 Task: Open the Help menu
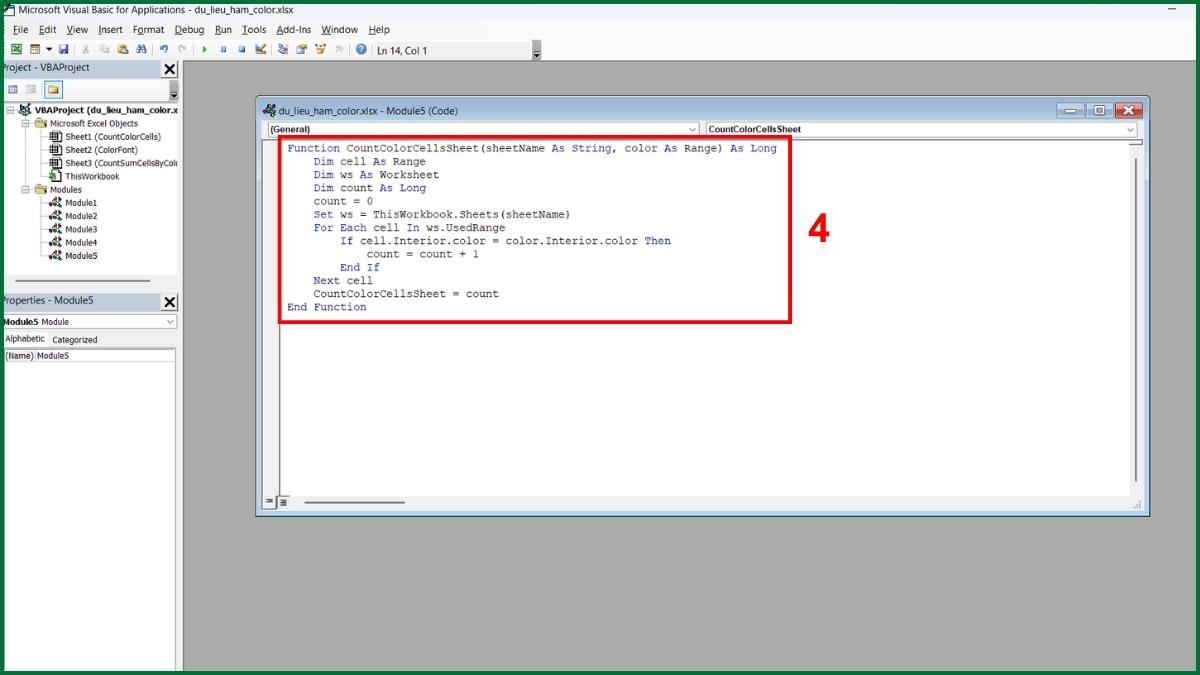coord(379,30)
